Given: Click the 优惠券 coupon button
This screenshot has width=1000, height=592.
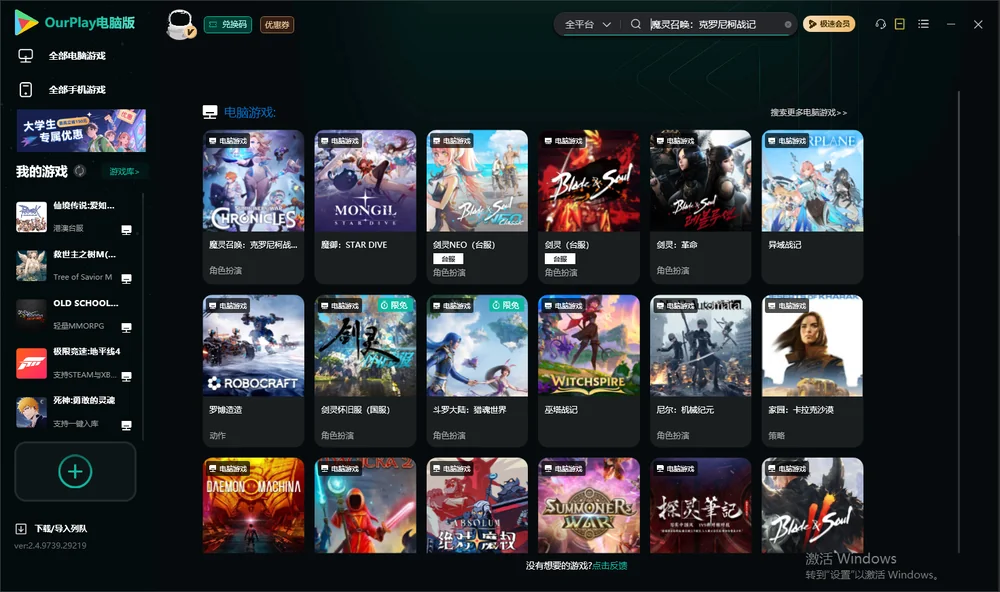Looking at the screenshot, I should 277,25.
